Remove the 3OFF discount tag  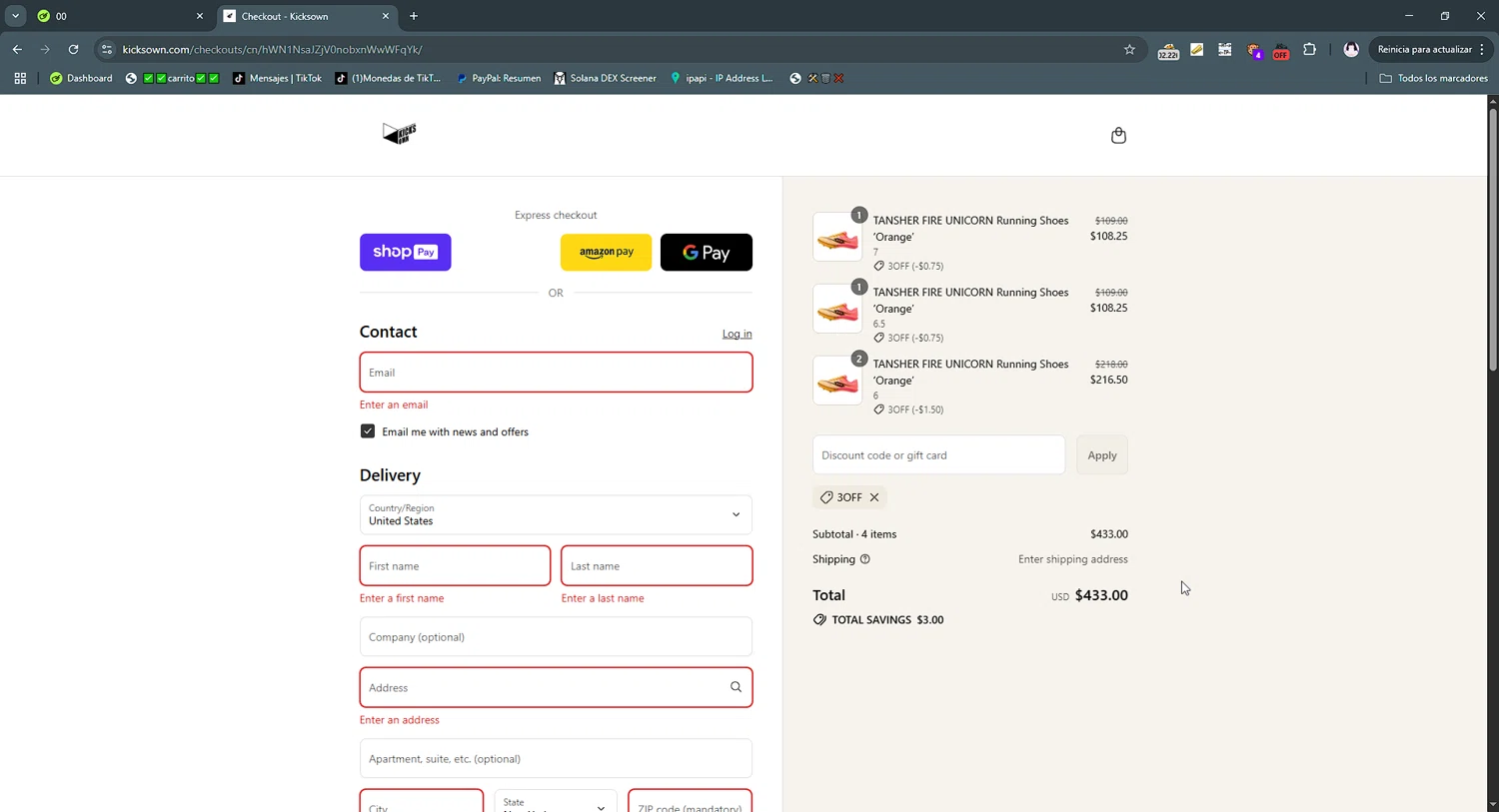874,497
